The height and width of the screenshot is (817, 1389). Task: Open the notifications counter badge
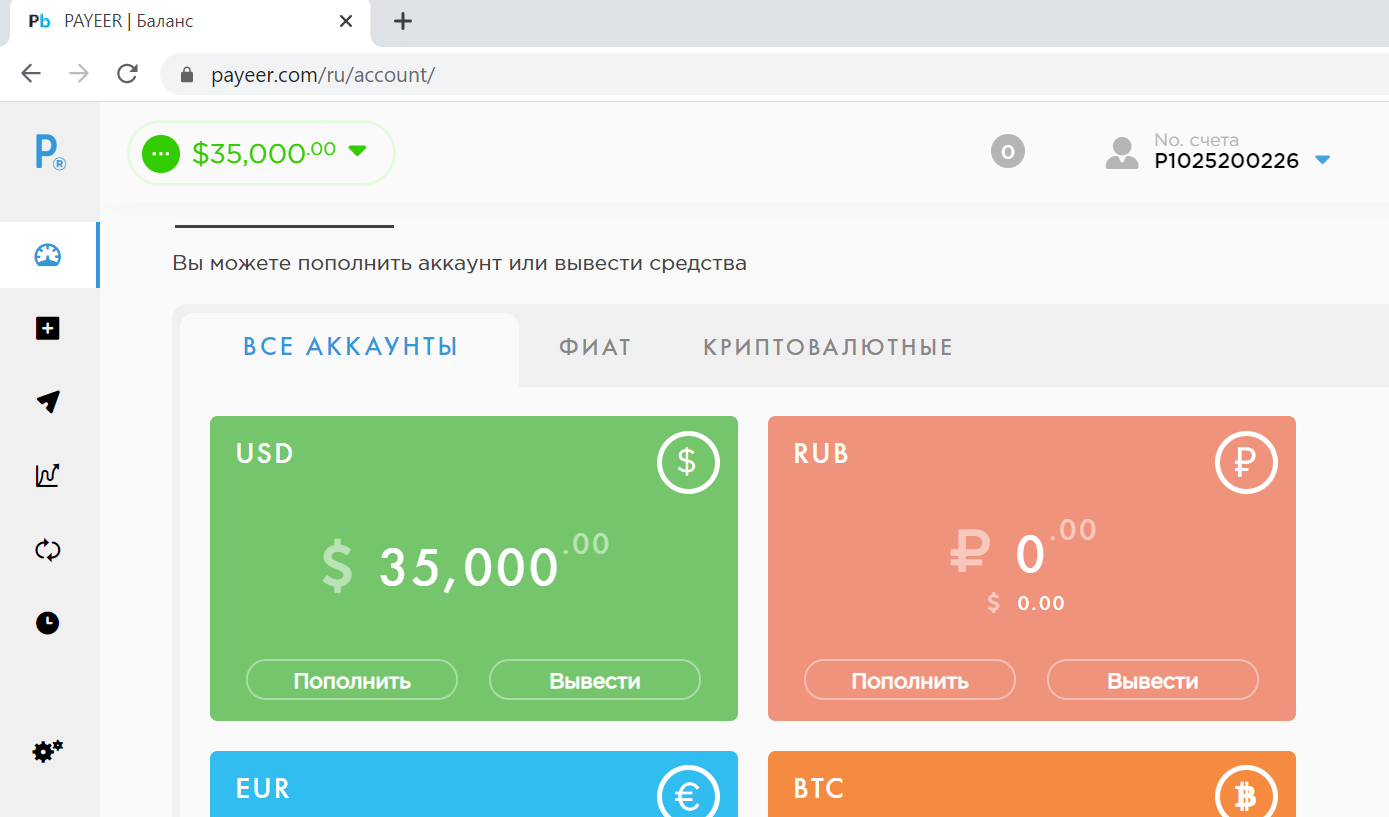pos(1008,152)
